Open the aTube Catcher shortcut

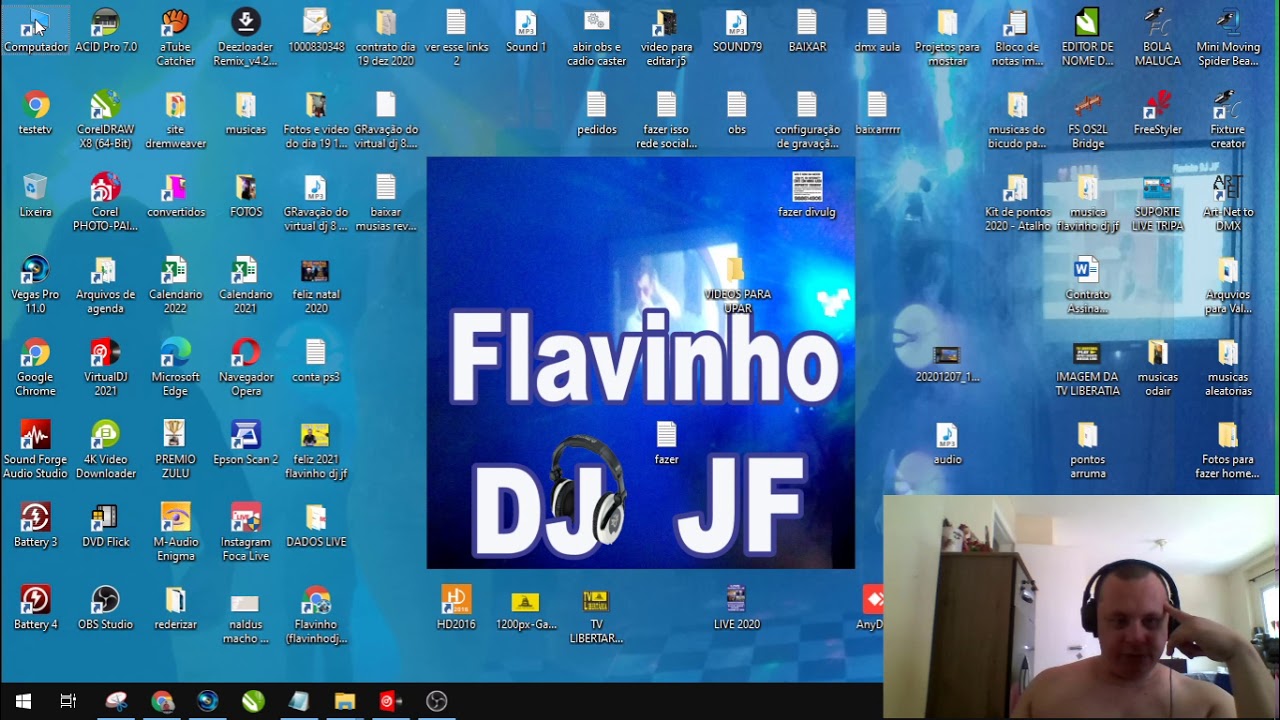[176, 37]
